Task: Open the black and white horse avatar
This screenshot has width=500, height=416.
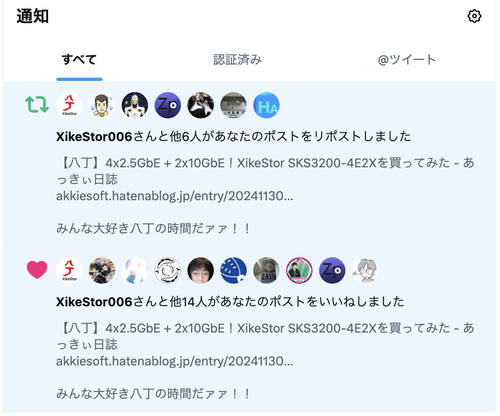Action: point(201,105)
